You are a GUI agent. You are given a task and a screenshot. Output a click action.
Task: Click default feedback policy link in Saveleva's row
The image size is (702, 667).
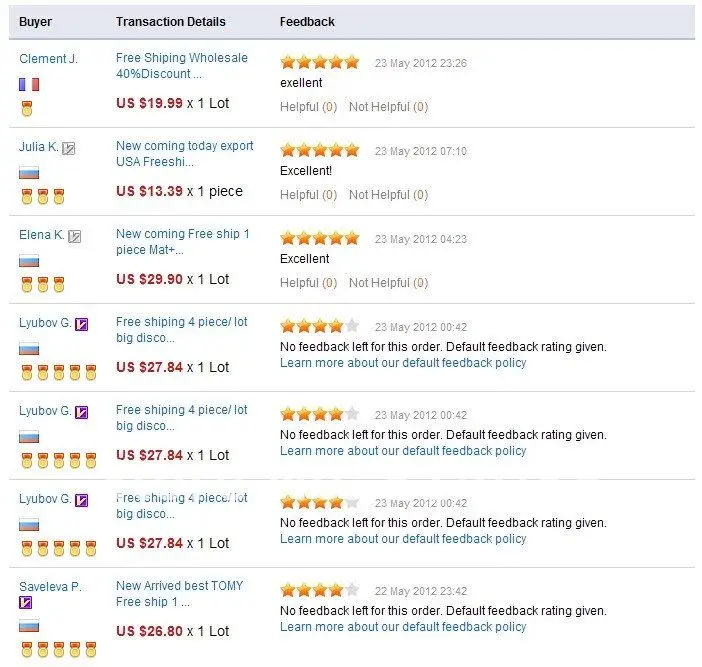pos(403,627)
